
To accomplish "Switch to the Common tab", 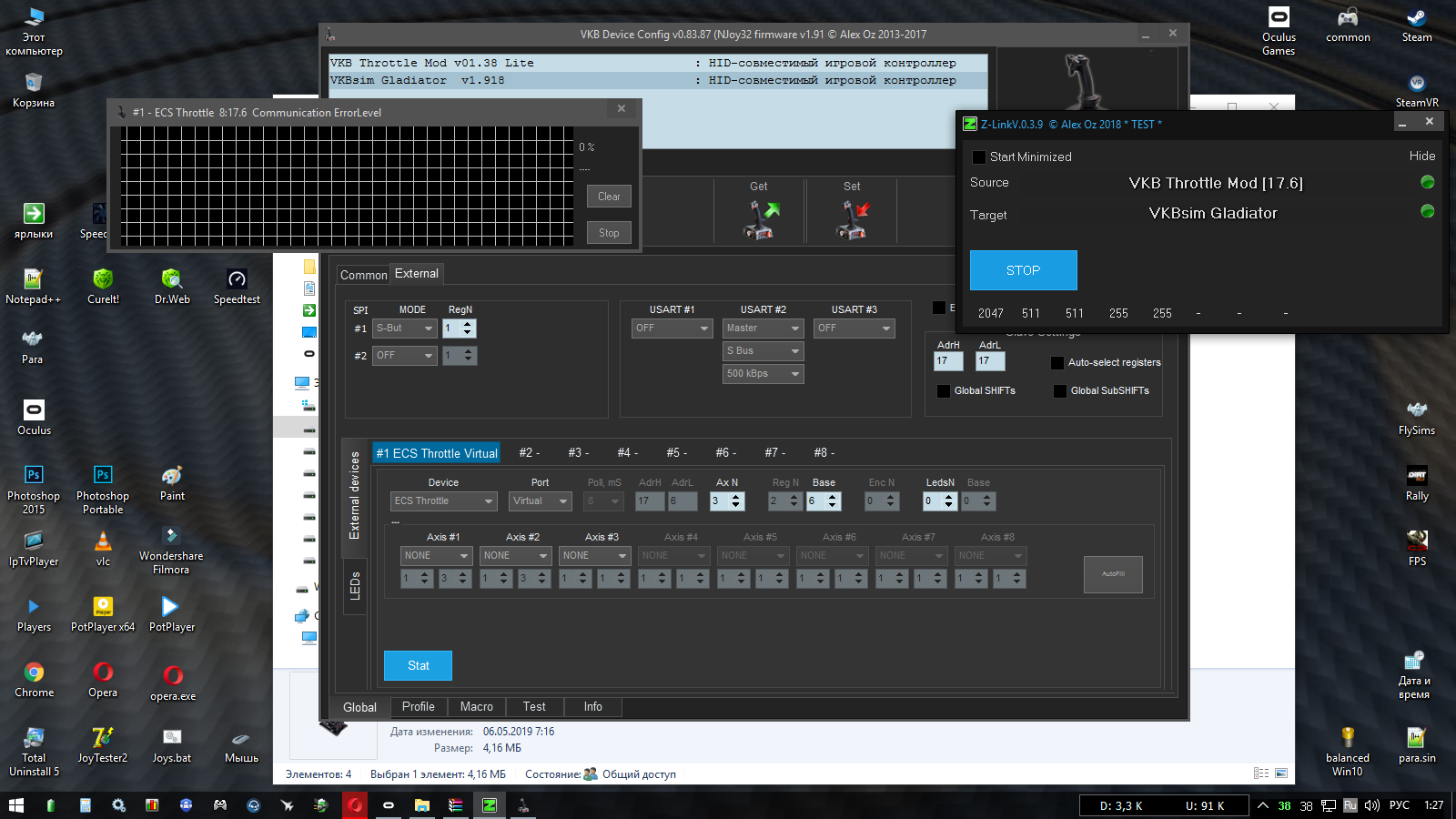I will click(363, 275).
